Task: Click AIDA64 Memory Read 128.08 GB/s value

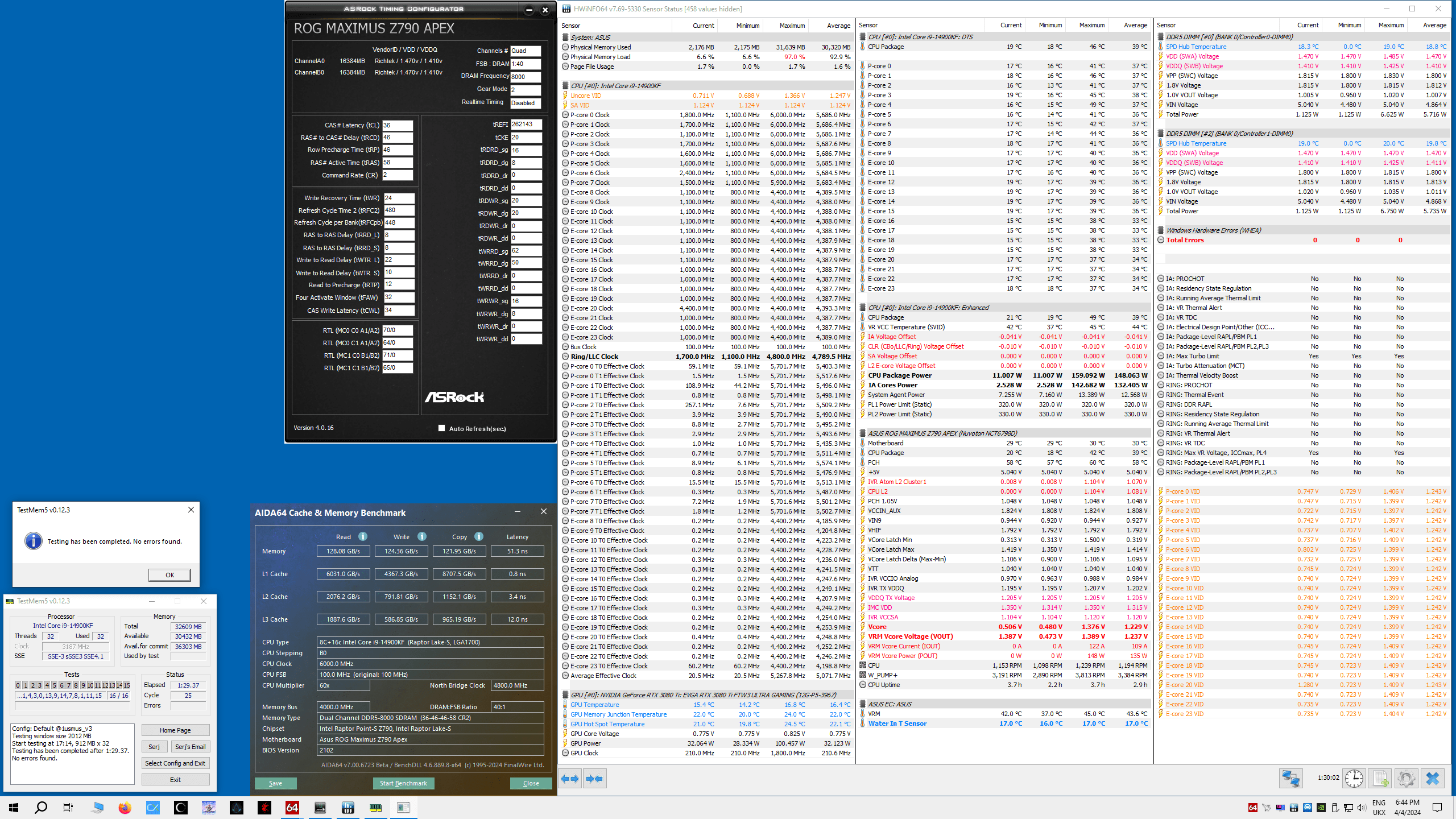Action: pyautogui.click(x=343, y=551)
